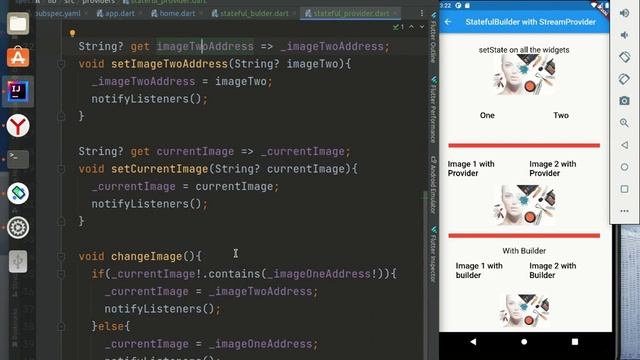Open the Flutter Performance tool window
This screenshot has height=360, width=640.
pos(433,109)
